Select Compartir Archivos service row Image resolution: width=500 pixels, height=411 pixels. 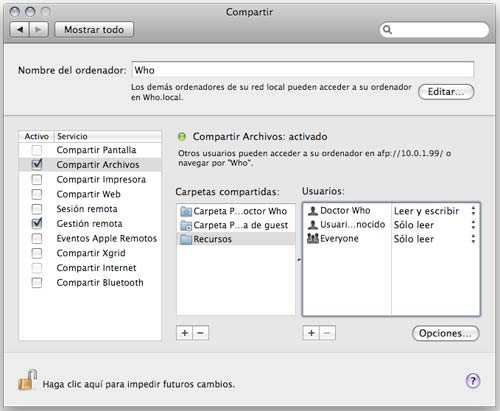coord(90,165)
